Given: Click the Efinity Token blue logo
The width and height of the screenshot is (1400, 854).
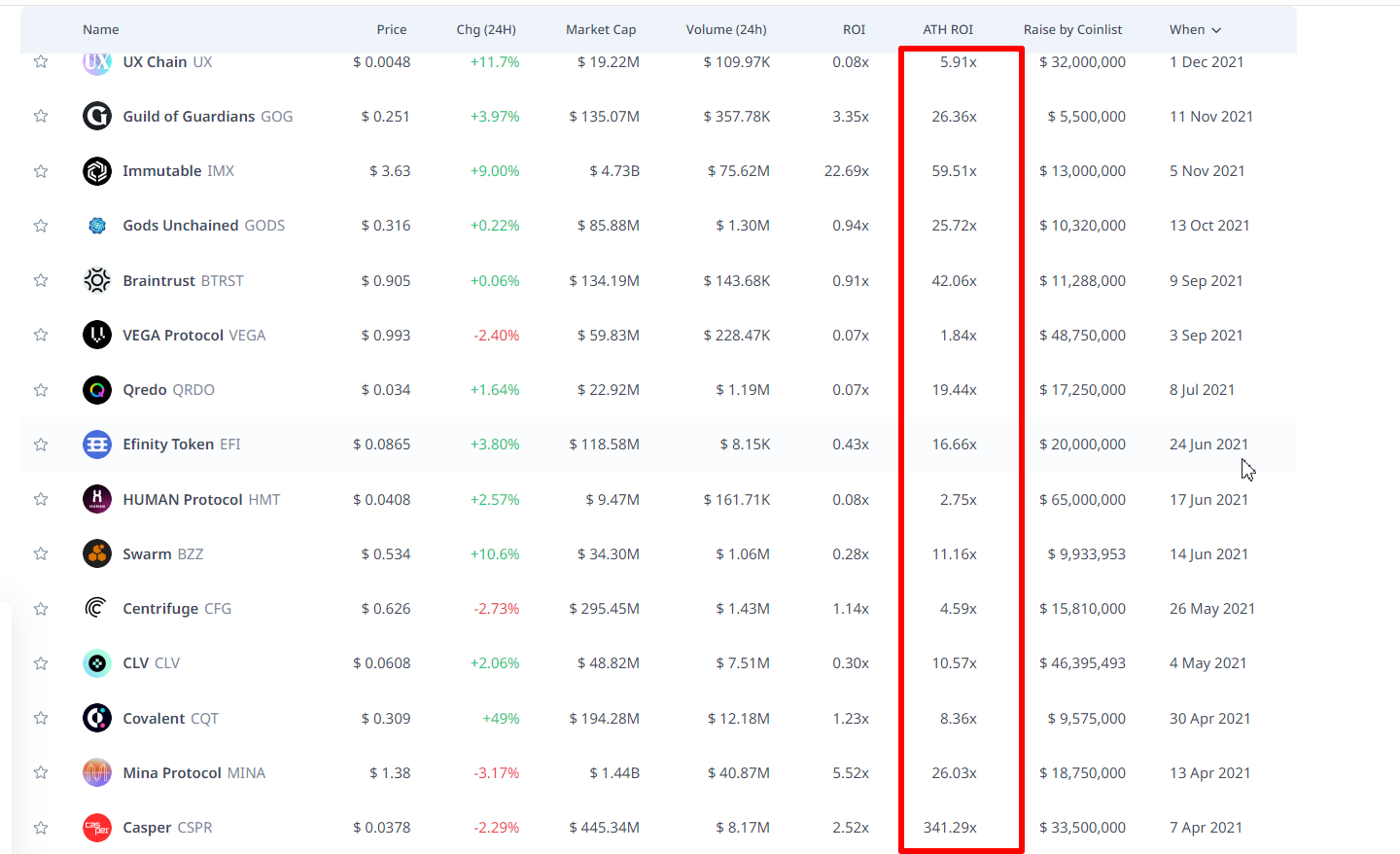Looking at the screenshot, I should [97, 445].
